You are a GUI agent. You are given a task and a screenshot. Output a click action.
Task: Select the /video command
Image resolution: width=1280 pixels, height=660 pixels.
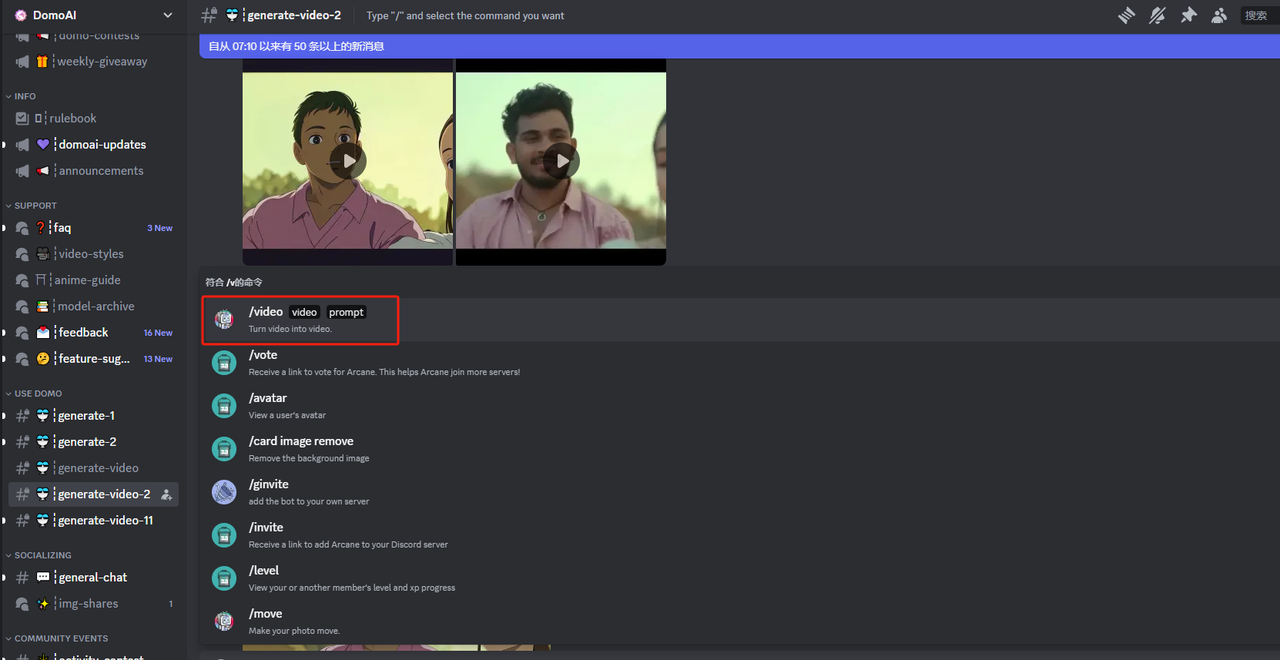tap(739, 319)
